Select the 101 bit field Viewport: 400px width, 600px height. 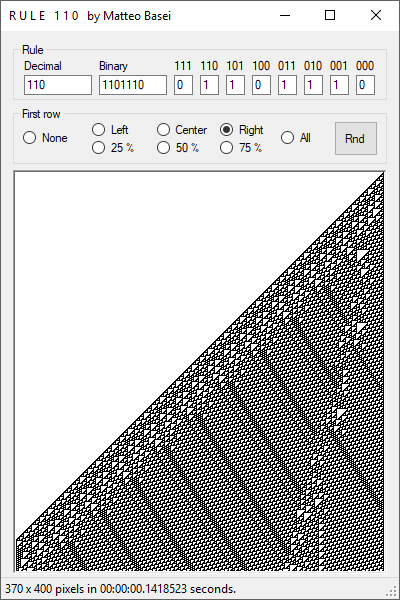coord(235,85)
